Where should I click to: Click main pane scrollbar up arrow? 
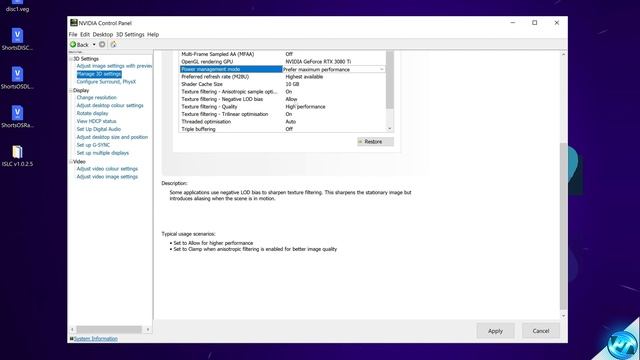click(564, 54)
